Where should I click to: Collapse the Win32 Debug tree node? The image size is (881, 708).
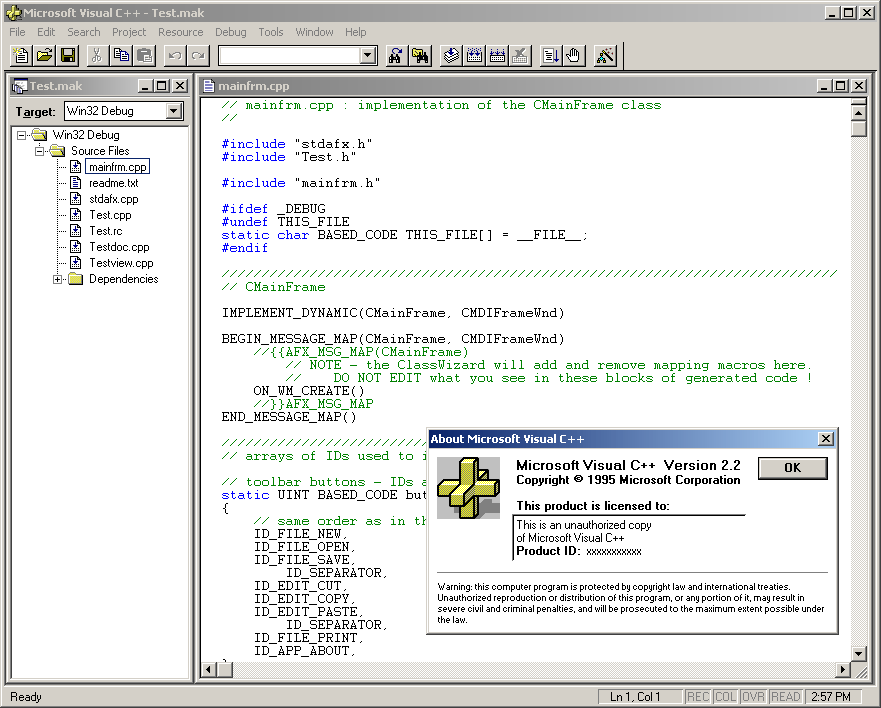(x=21, y=135)
